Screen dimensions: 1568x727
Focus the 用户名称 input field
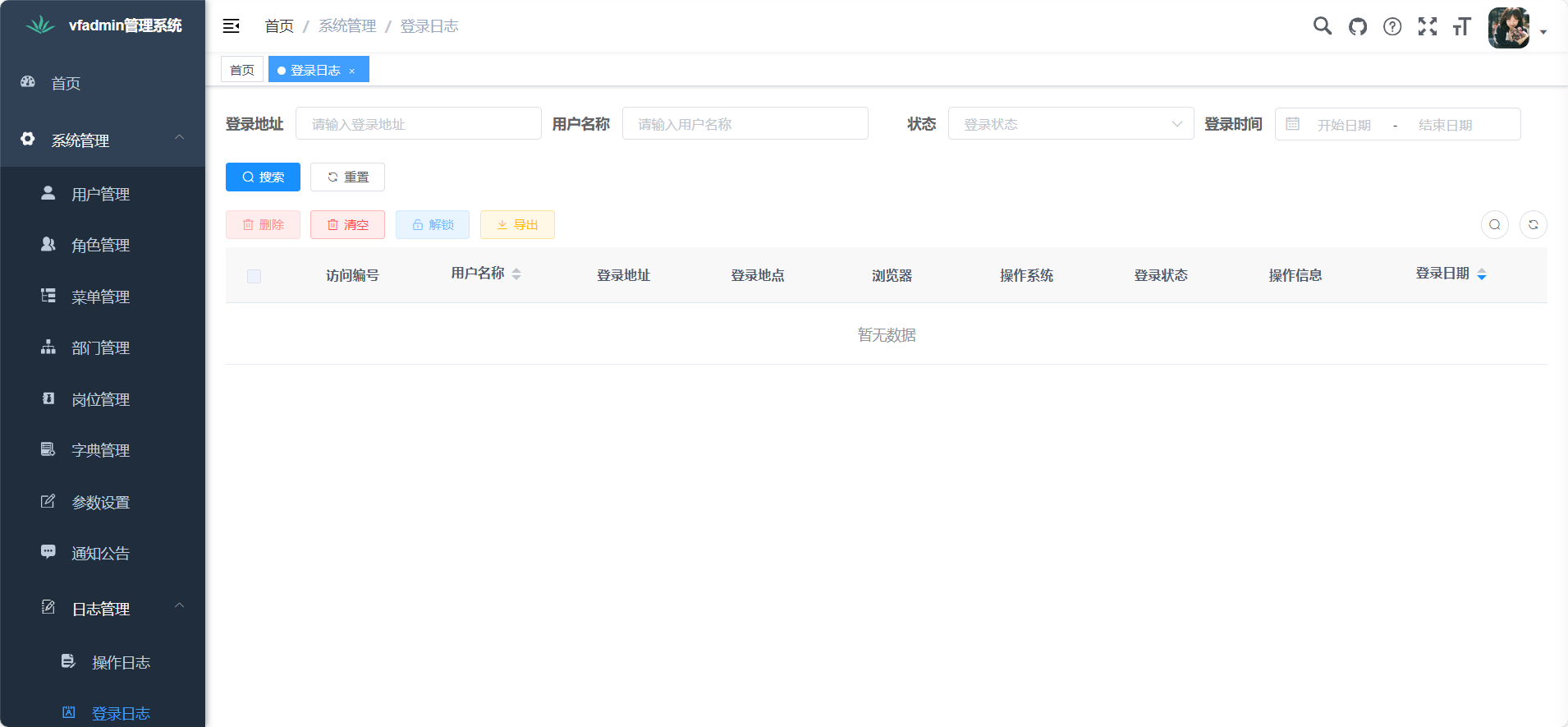click(x=745, y=123)
